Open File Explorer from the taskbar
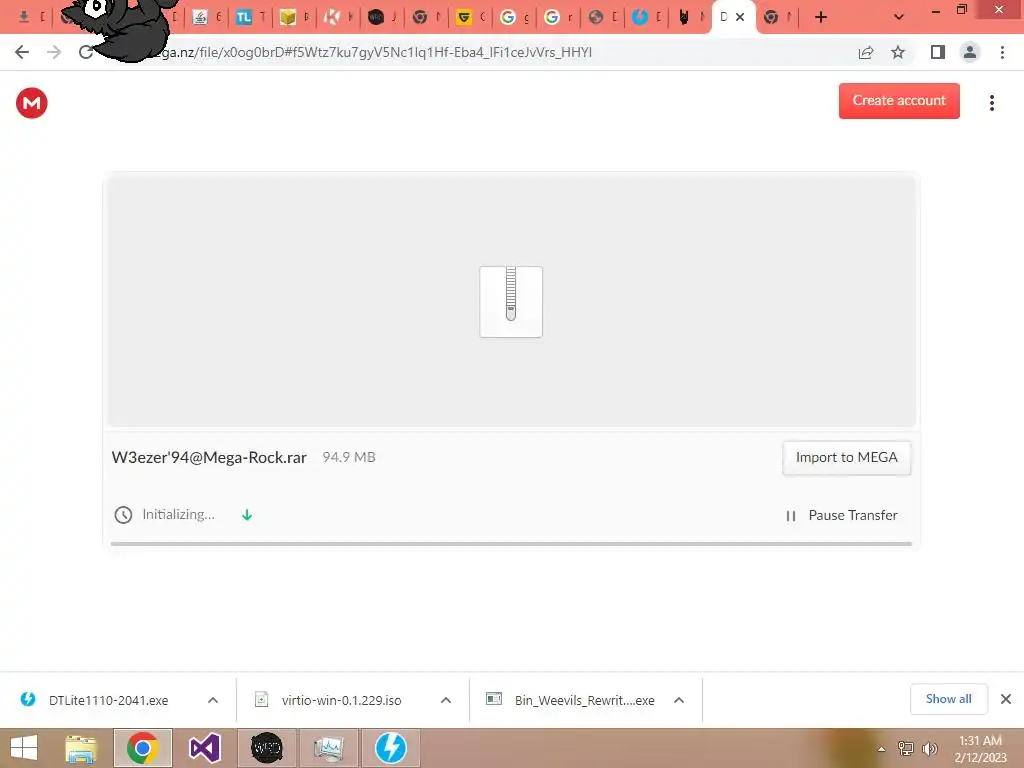This screenshot has height=768, width=1024. [x=81, y=748]
